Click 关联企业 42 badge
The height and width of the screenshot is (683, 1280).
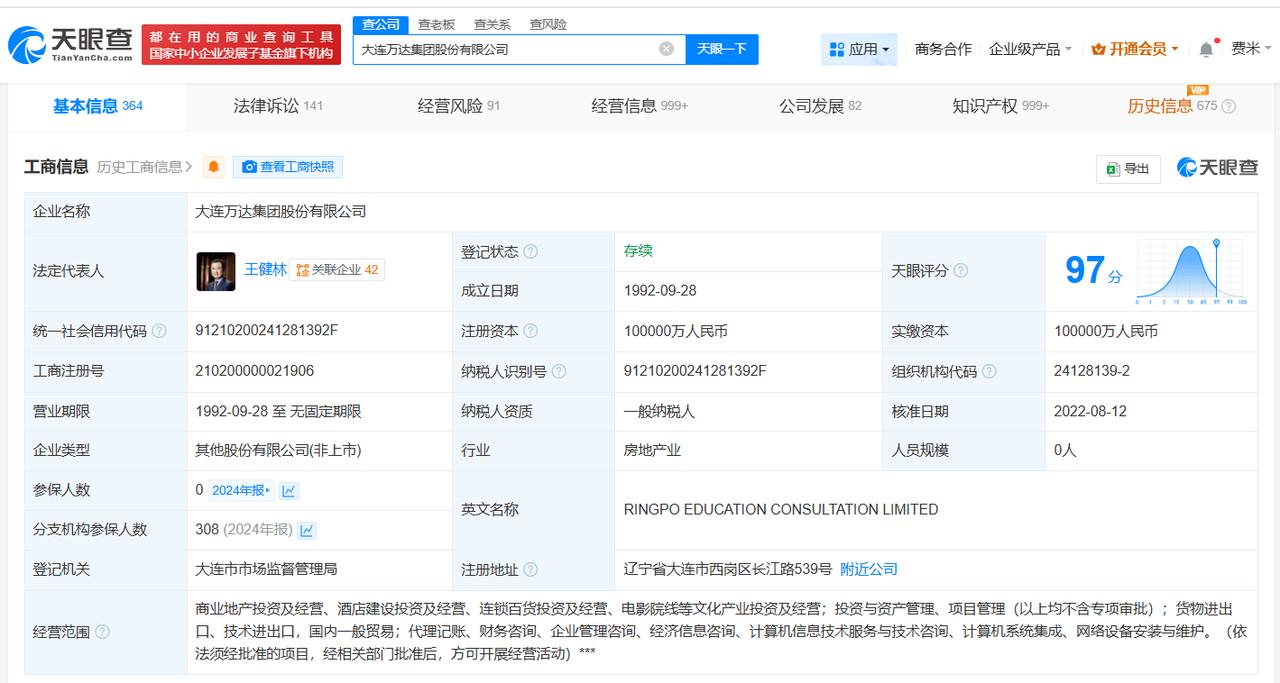[x=337, y=270]
